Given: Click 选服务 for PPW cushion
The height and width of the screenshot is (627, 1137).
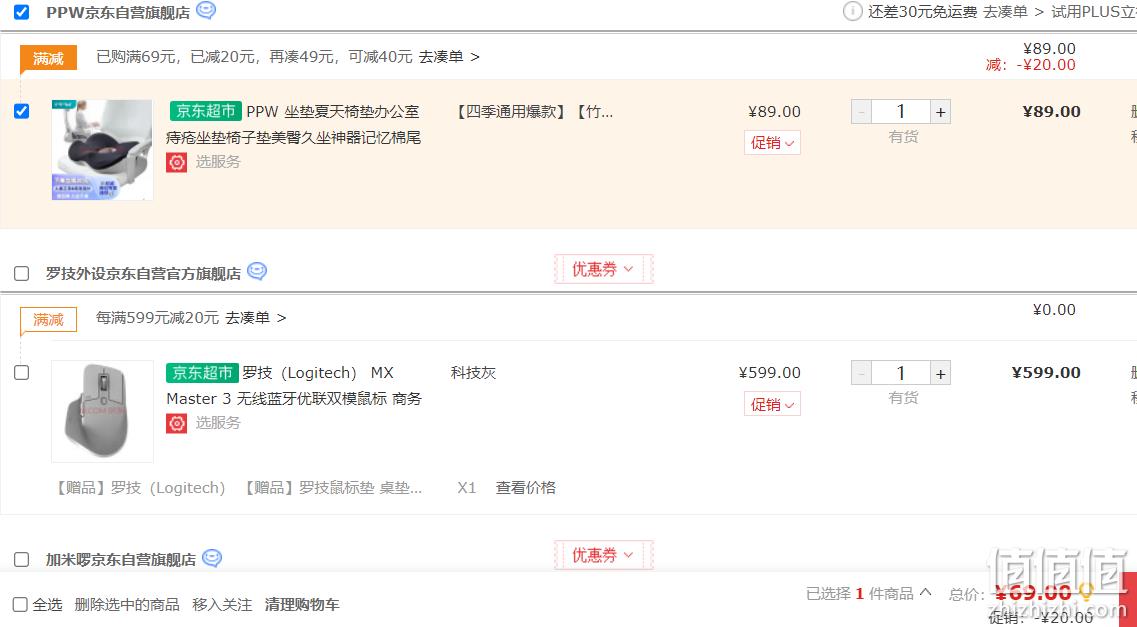Looking at the screenshot, I should 218,162.
